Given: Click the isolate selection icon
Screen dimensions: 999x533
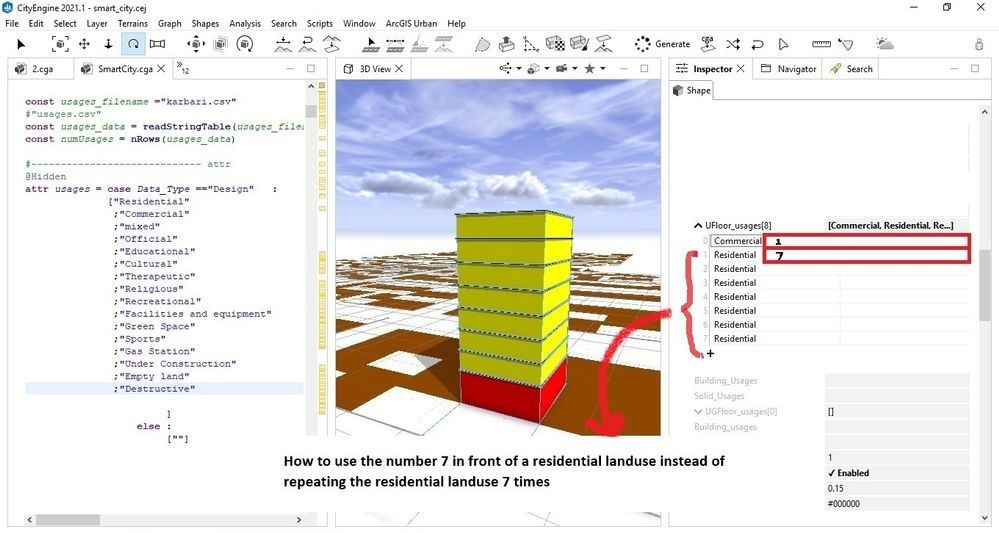Looking at the screenshot, I should (220, 44).
